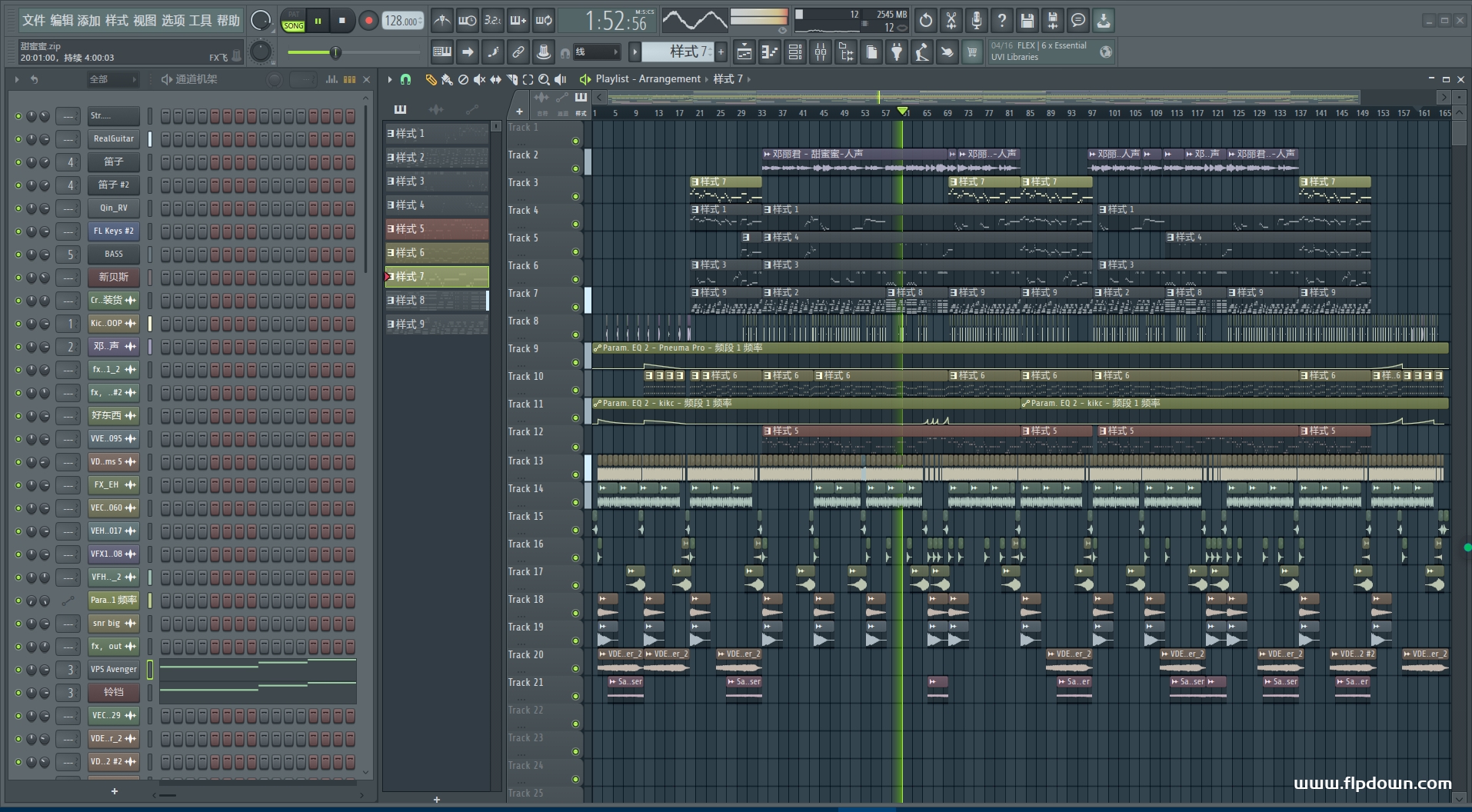
Task: Save project with floppy disk icon
Action: tap(1027, 21)
